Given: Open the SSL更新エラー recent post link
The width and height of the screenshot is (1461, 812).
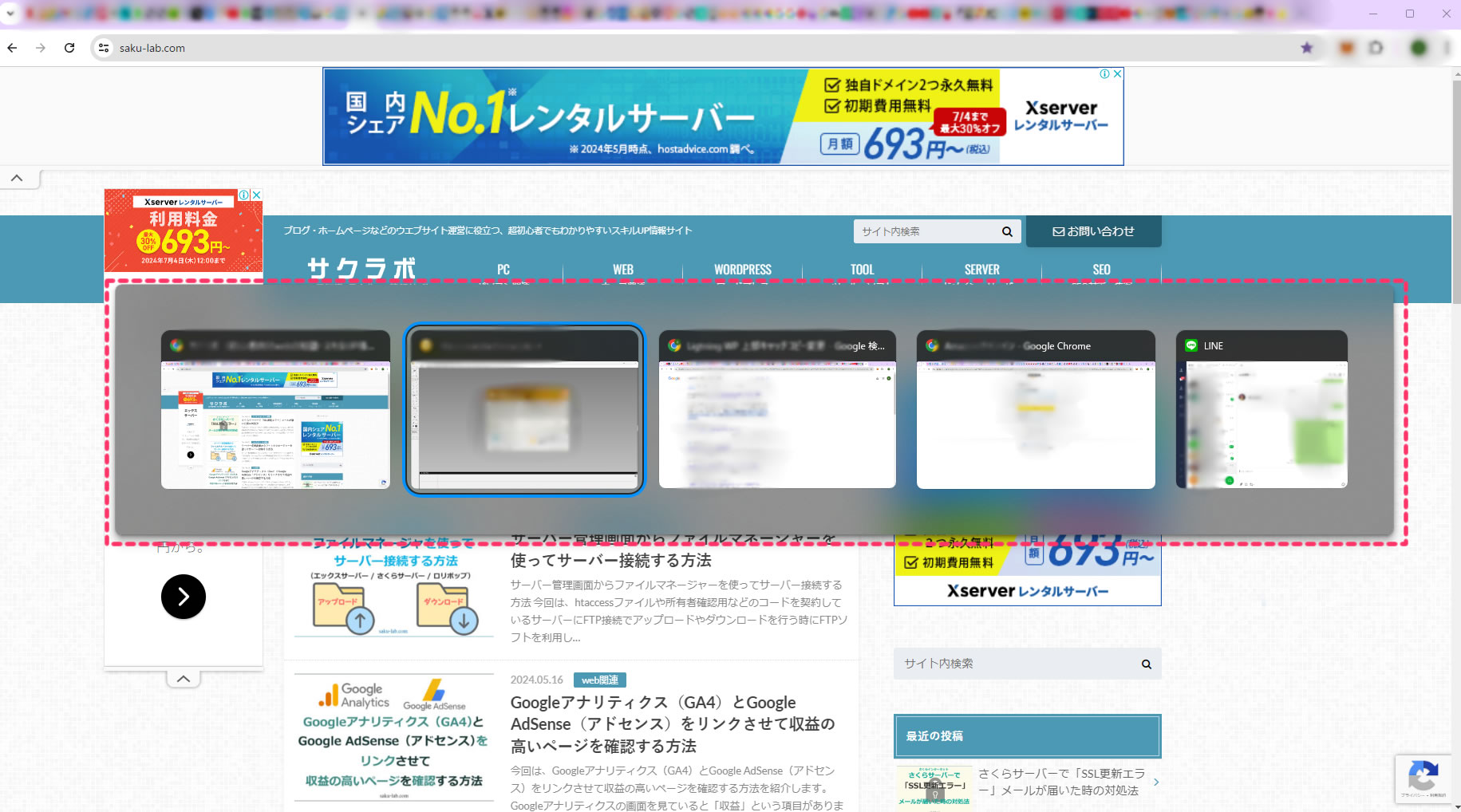Looking at the screenshot, I should click(1062, 782).
